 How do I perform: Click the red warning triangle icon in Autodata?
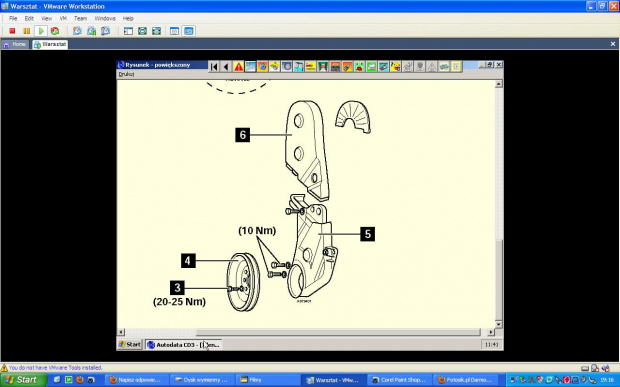[x=238, y=66]
